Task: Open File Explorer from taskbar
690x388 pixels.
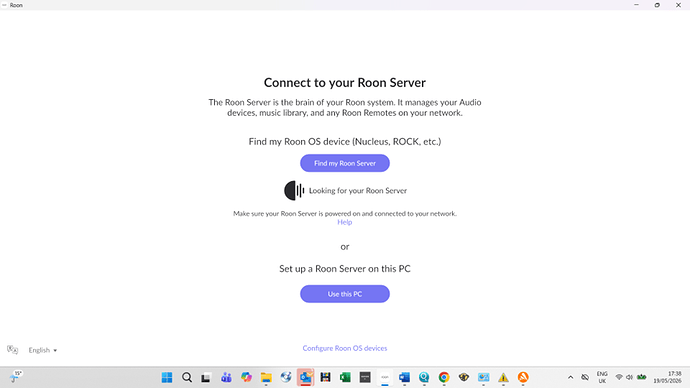Action: coord(266,377)
